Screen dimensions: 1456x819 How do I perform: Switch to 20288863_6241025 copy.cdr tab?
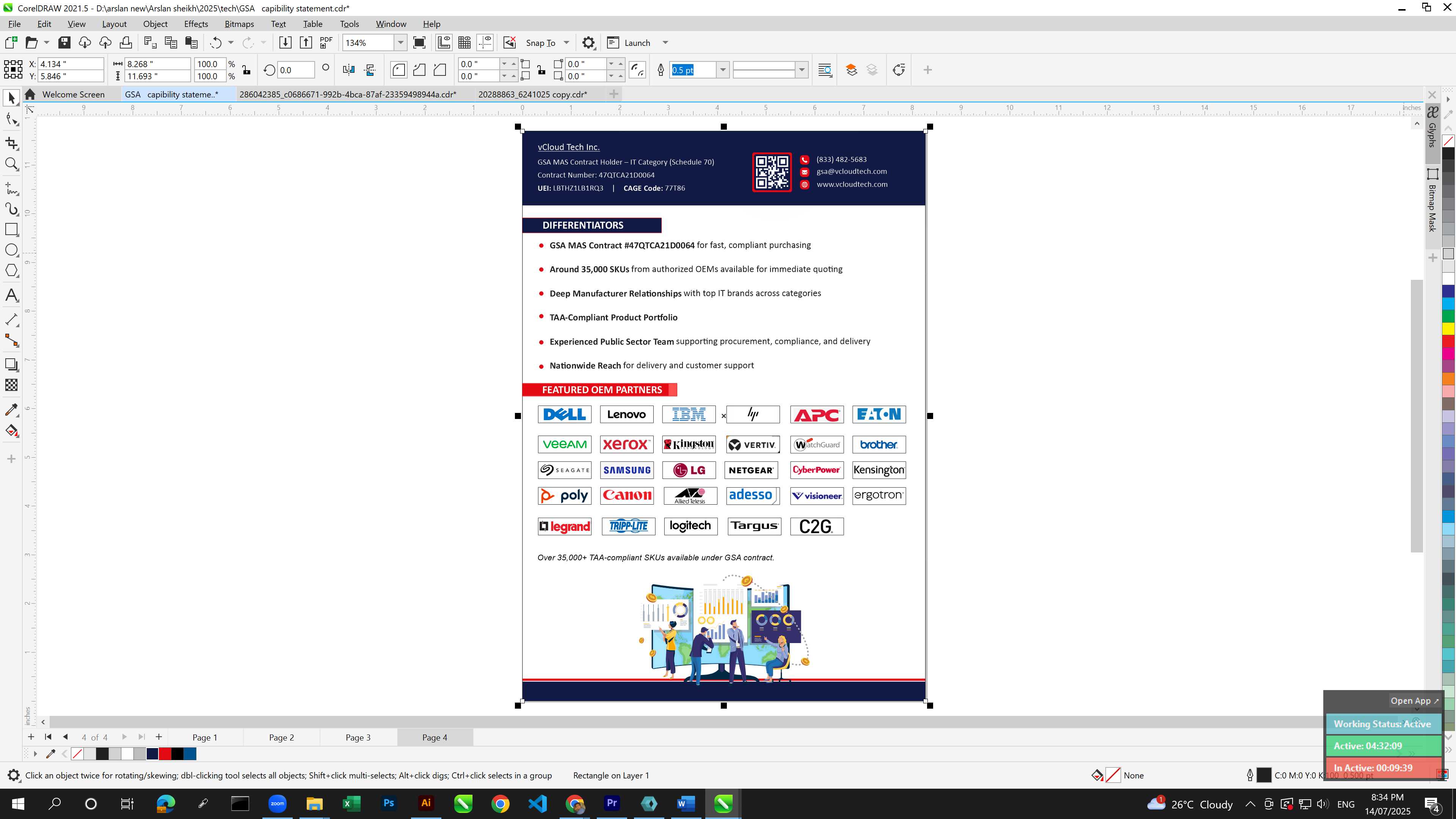tap(532, 94)
